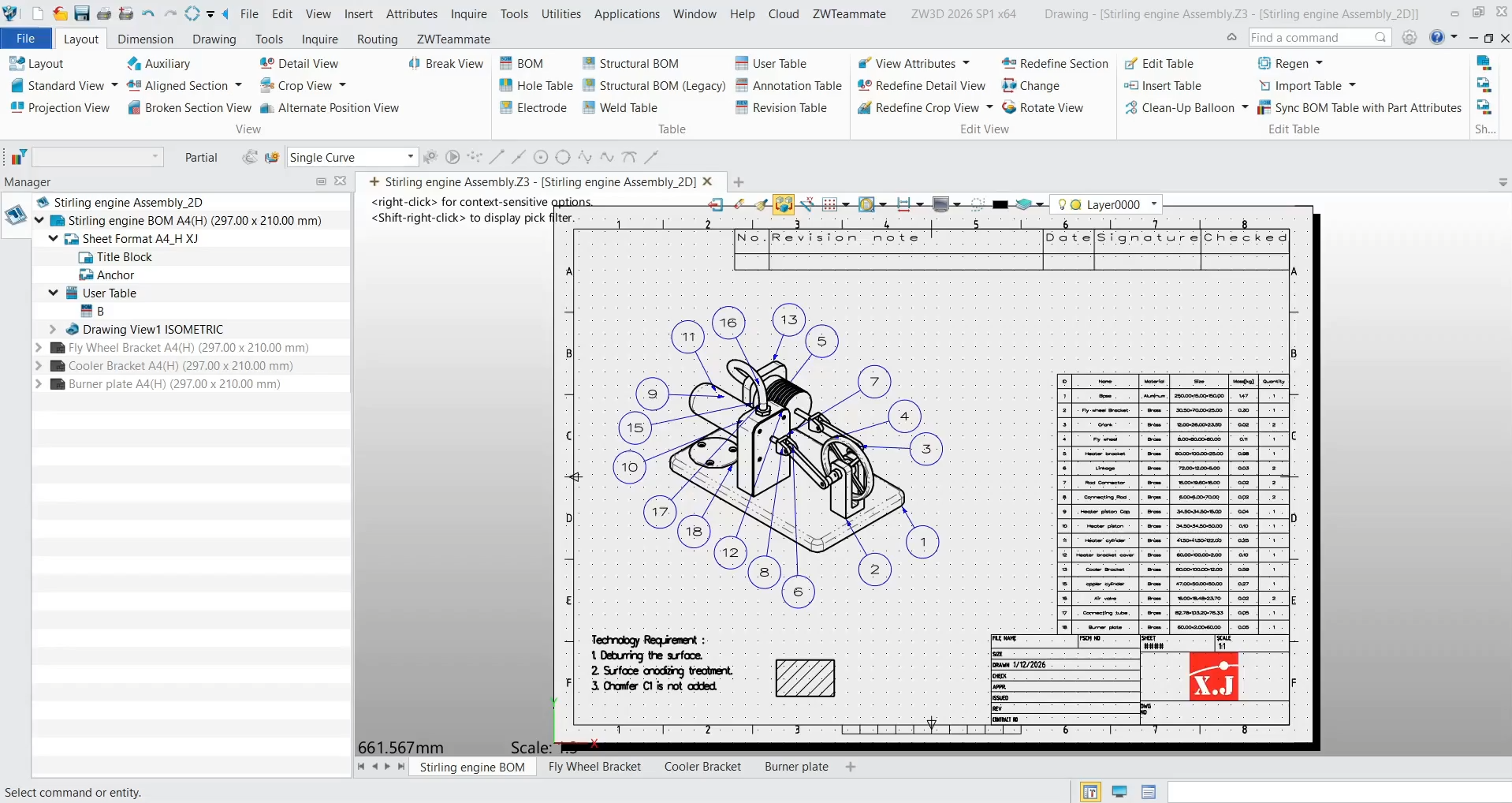Switch to the Dimension ribbon tab

[144, 39]
